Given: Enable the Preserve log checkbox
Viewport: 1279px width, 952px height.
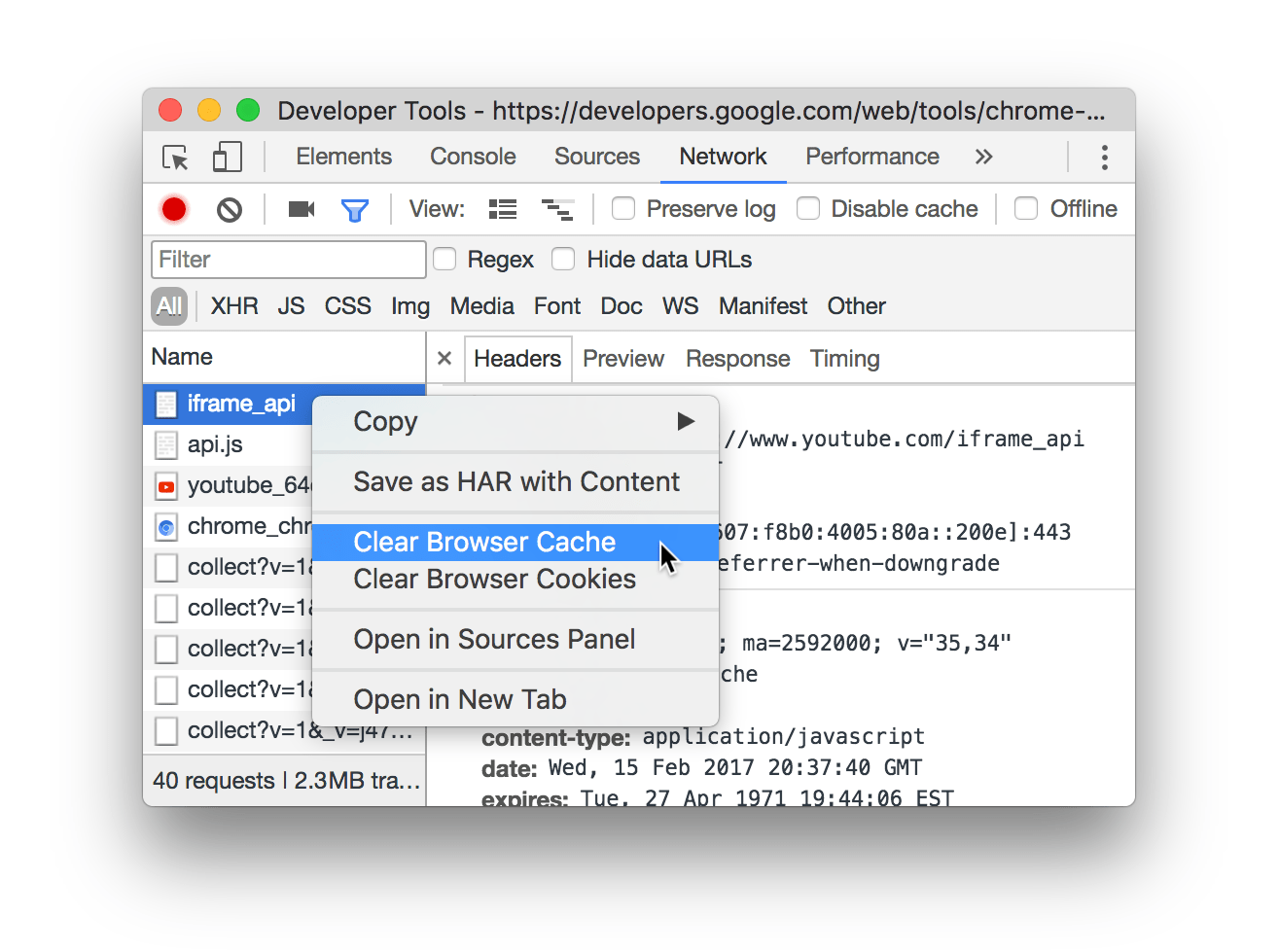Looking at the screenshot, I should click(622, 208).
